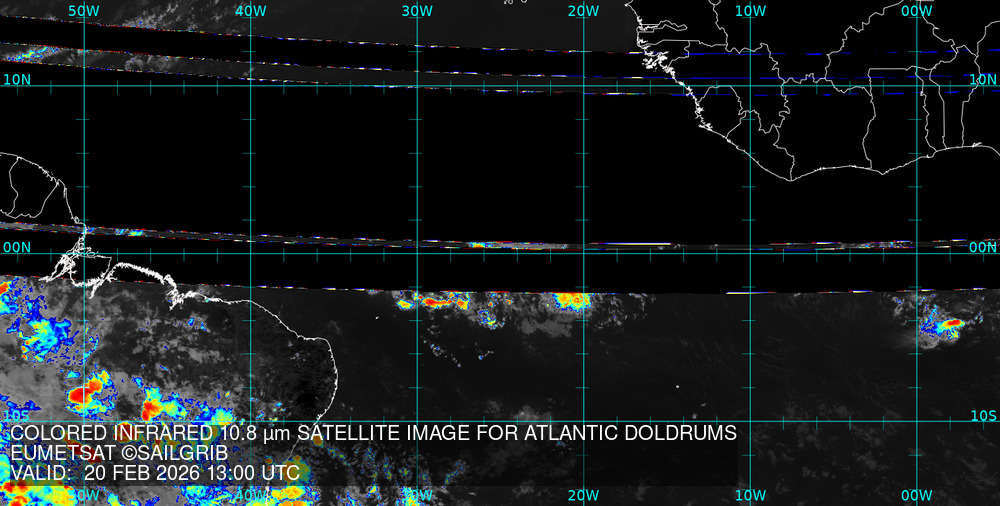Select the 10W label along the top edge

[750, 10]
